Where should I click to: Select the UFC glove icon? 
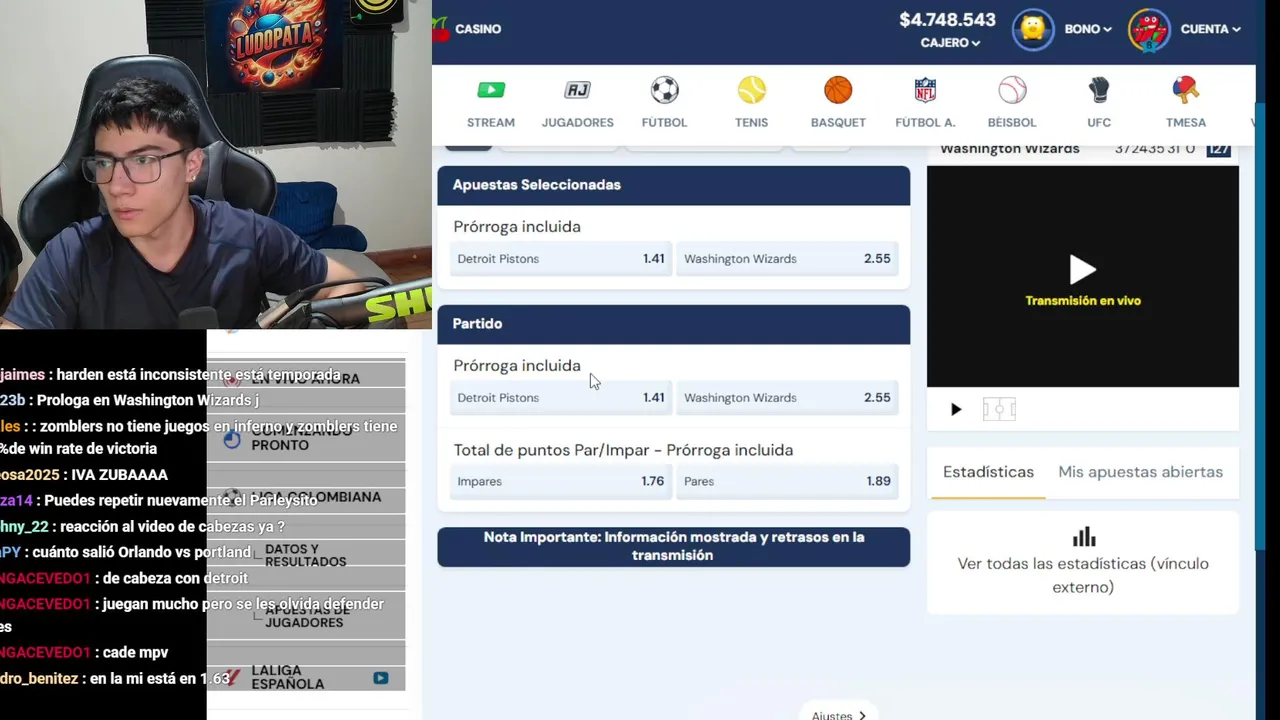(1099, 90)
